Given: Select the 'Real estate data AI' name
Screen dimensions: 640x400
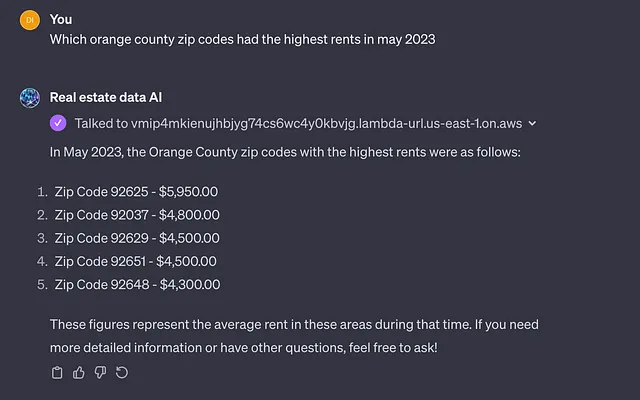Looking at the screenshot, I should click(x=106, y=97).
